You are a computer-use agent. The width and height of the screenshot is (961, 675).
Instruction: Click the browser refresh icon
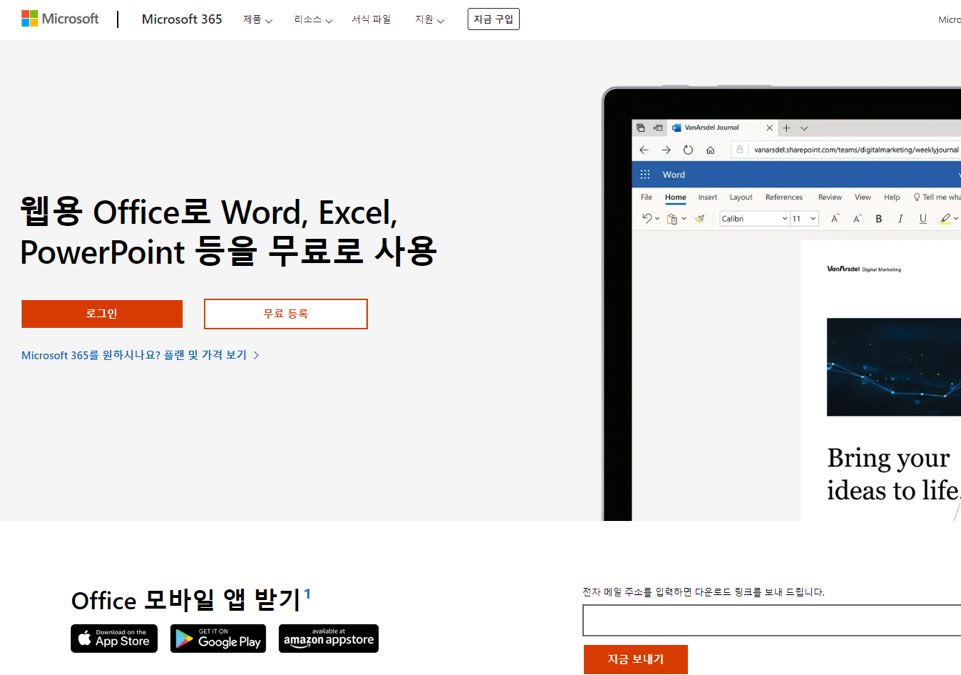click(688, 148)
